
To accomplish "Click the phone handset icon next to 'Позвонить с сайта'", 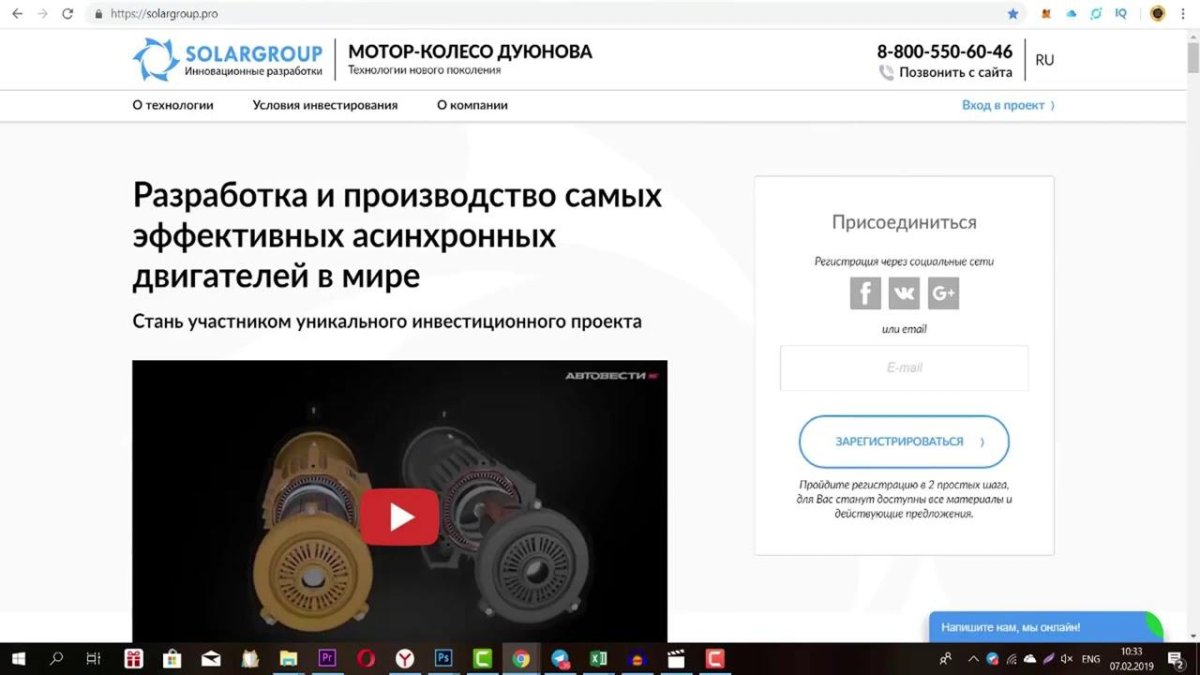I will [886, 73].
